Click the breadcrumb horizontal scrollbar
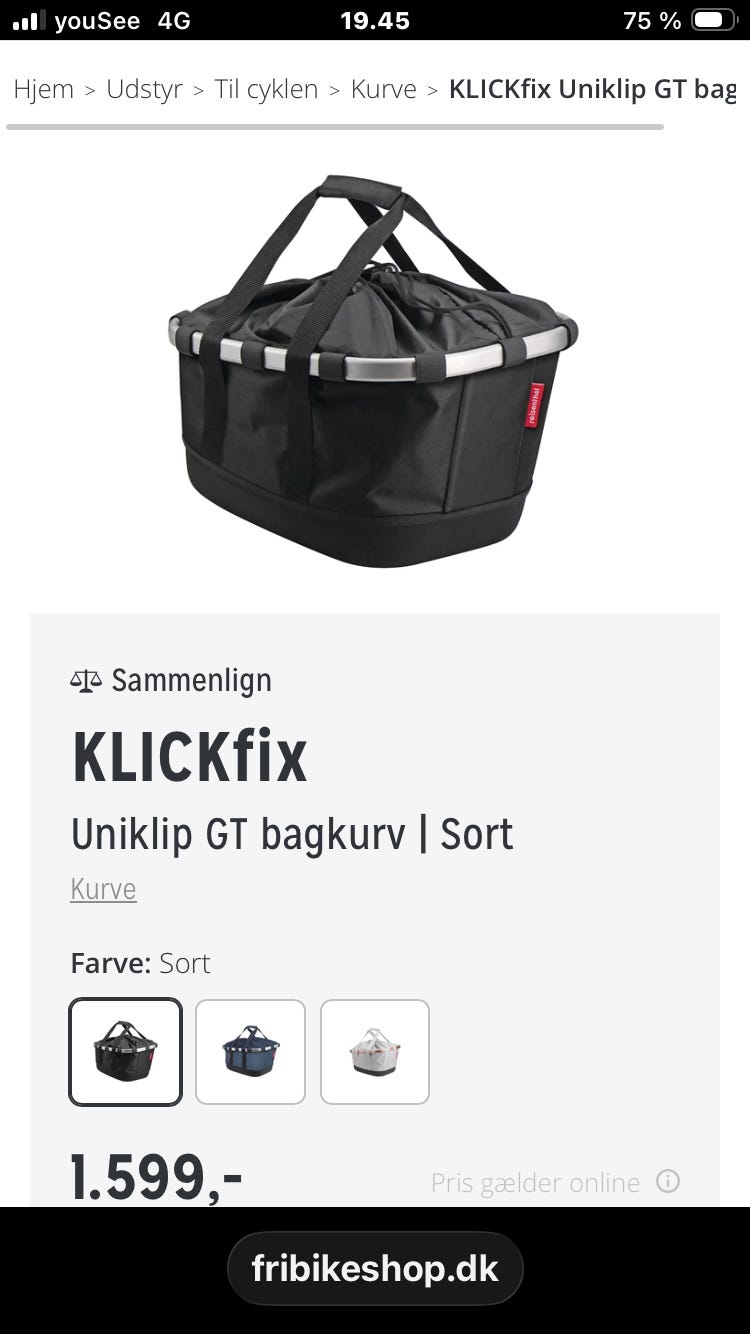 pos(335,127)
